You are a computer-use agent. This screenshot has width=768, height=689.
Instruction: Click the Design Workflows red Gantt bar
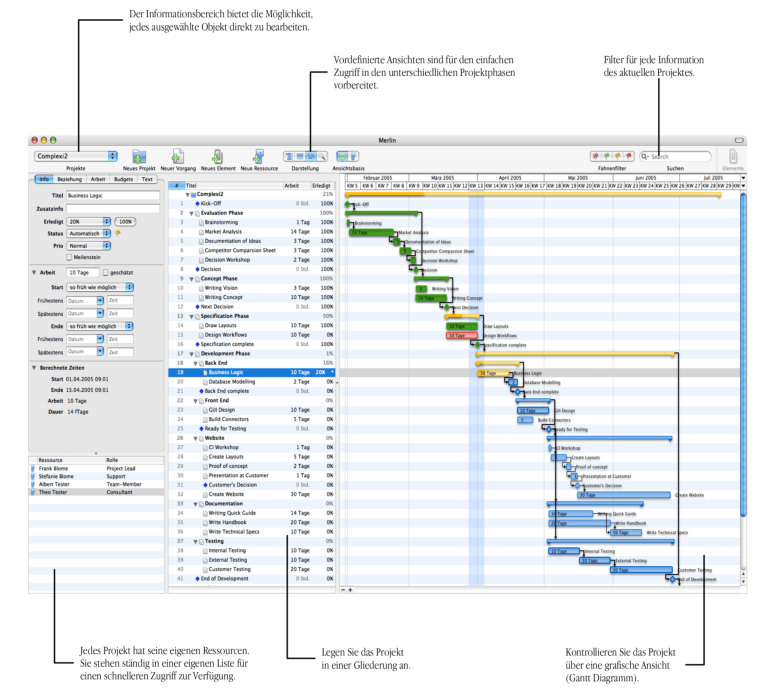(x=462, y=335)
